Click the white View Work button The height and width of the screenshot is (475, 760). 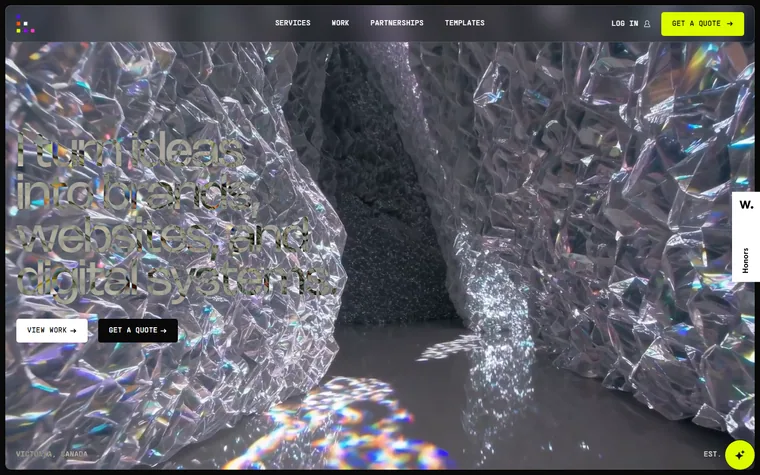[x=52, y=331]
